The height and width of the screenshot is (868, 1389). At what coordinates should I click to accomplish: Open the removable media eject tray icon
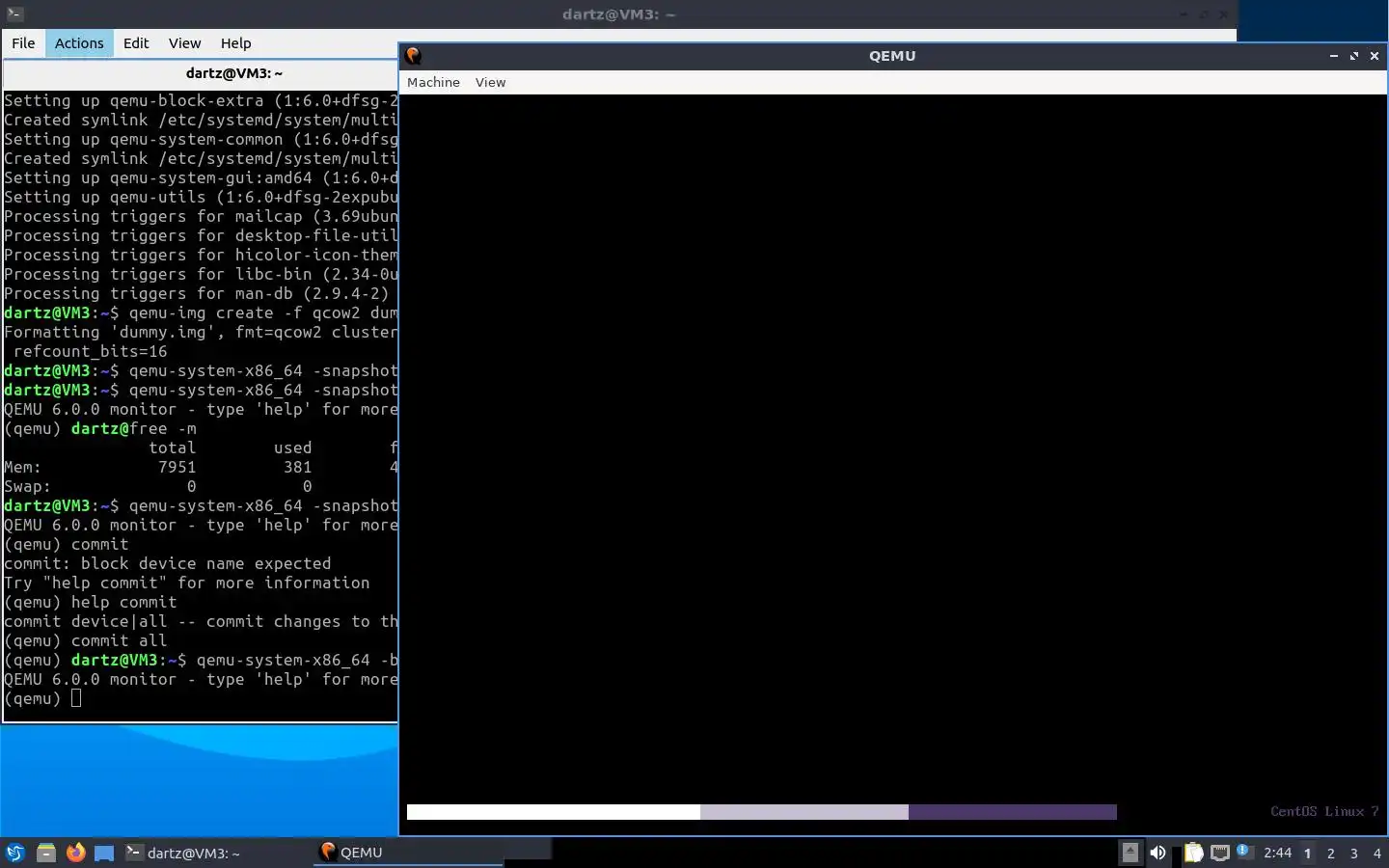pos(1130,853)
